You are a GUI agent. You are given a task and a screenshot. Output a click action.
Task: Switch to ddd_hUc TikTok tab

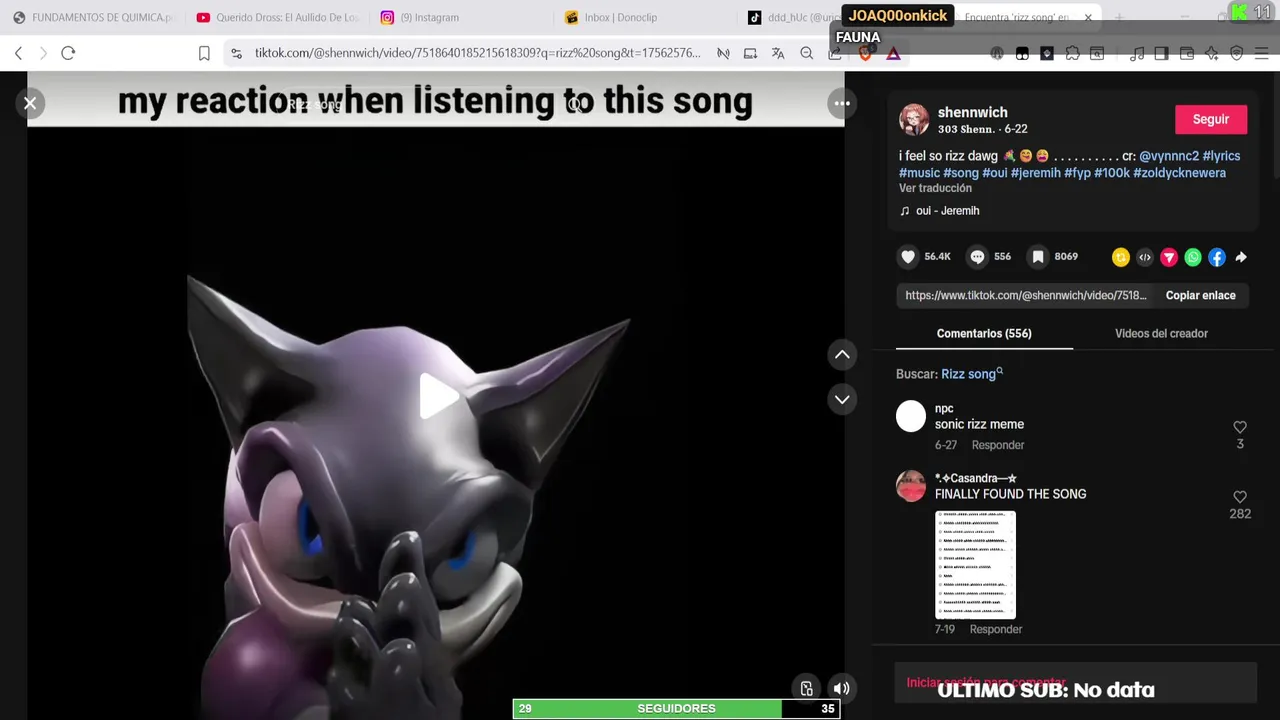(792, 17)
